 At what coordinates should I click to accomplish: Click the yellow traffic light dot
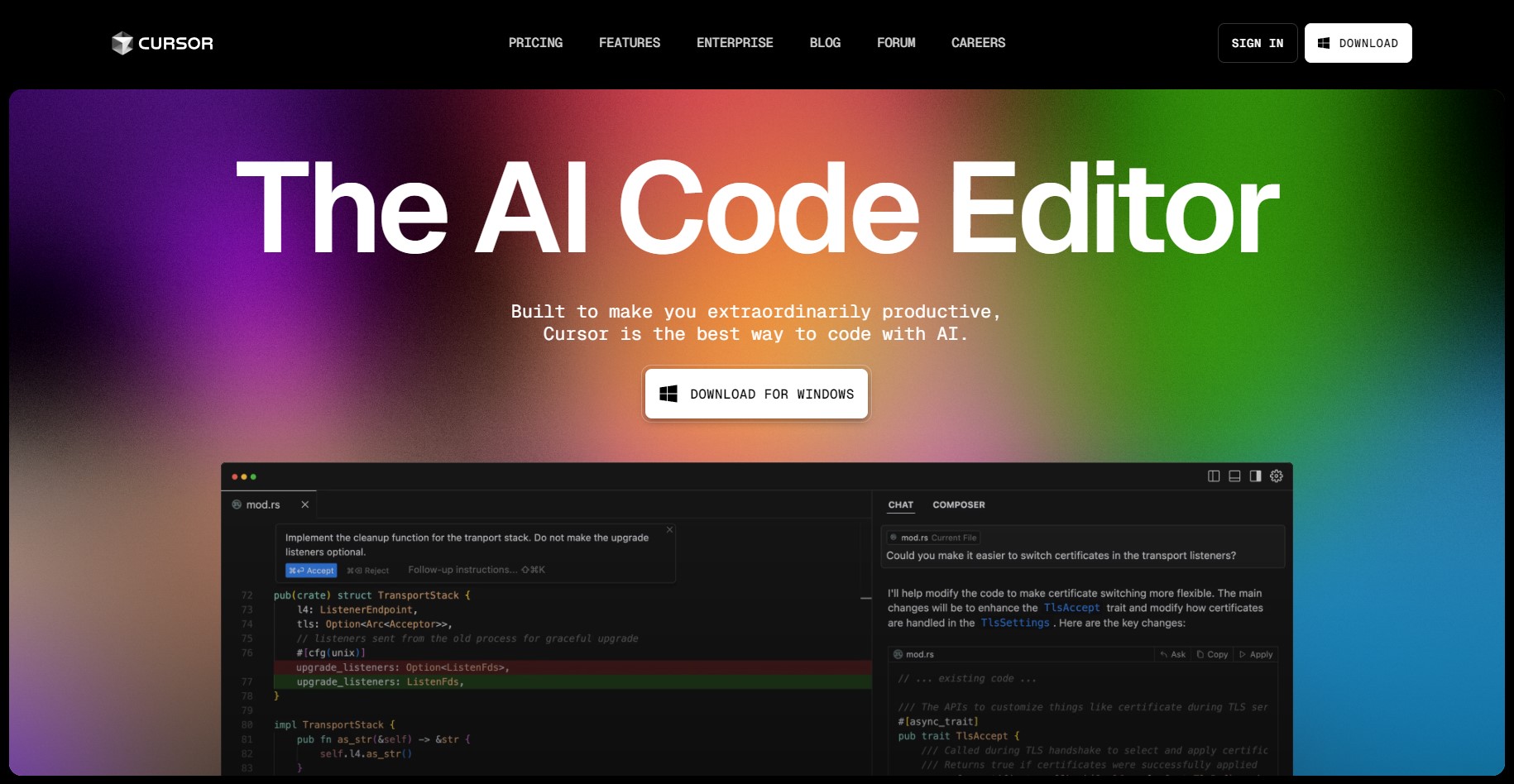click(x=244, y=477)
